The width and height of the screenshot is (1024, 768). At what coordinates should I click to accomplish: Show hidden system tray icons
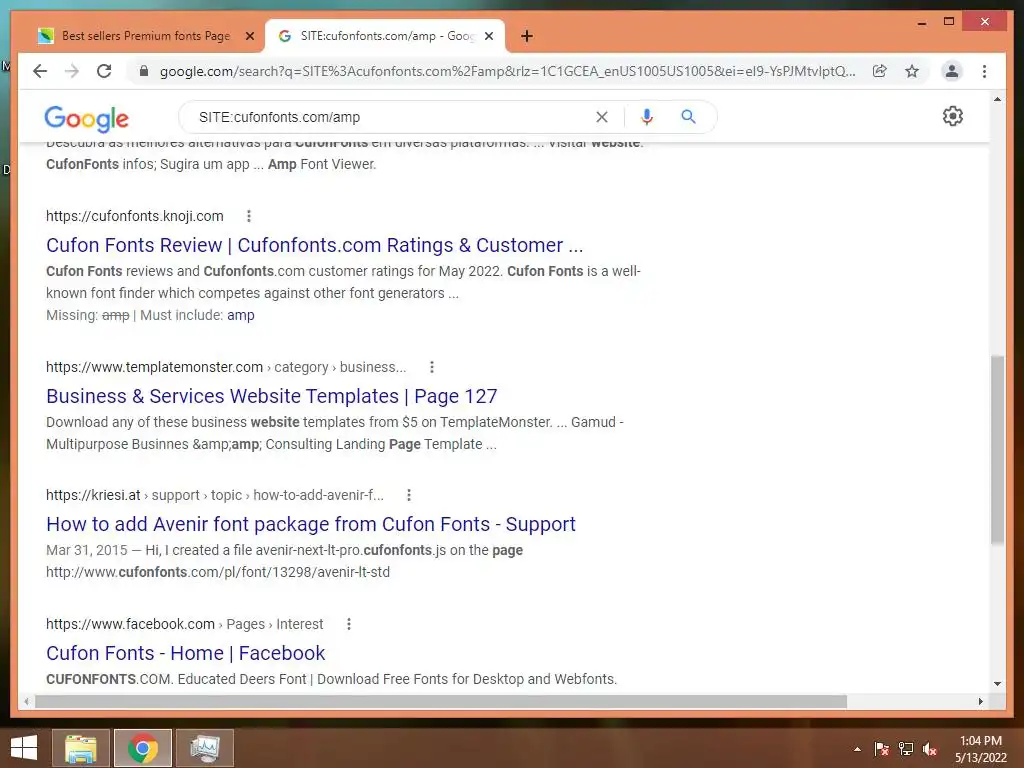857,749
